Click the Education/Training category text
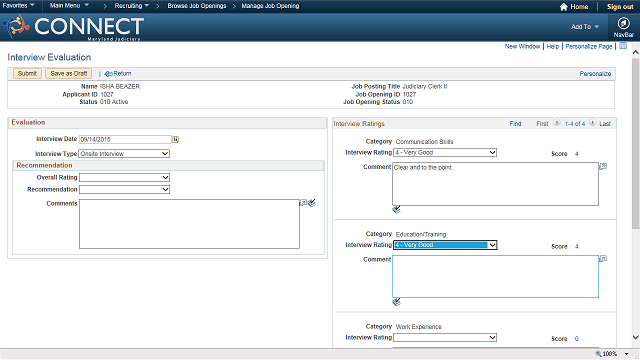This screenshot has width=640, height=360. pyautogui.click(x=421, y=234)
